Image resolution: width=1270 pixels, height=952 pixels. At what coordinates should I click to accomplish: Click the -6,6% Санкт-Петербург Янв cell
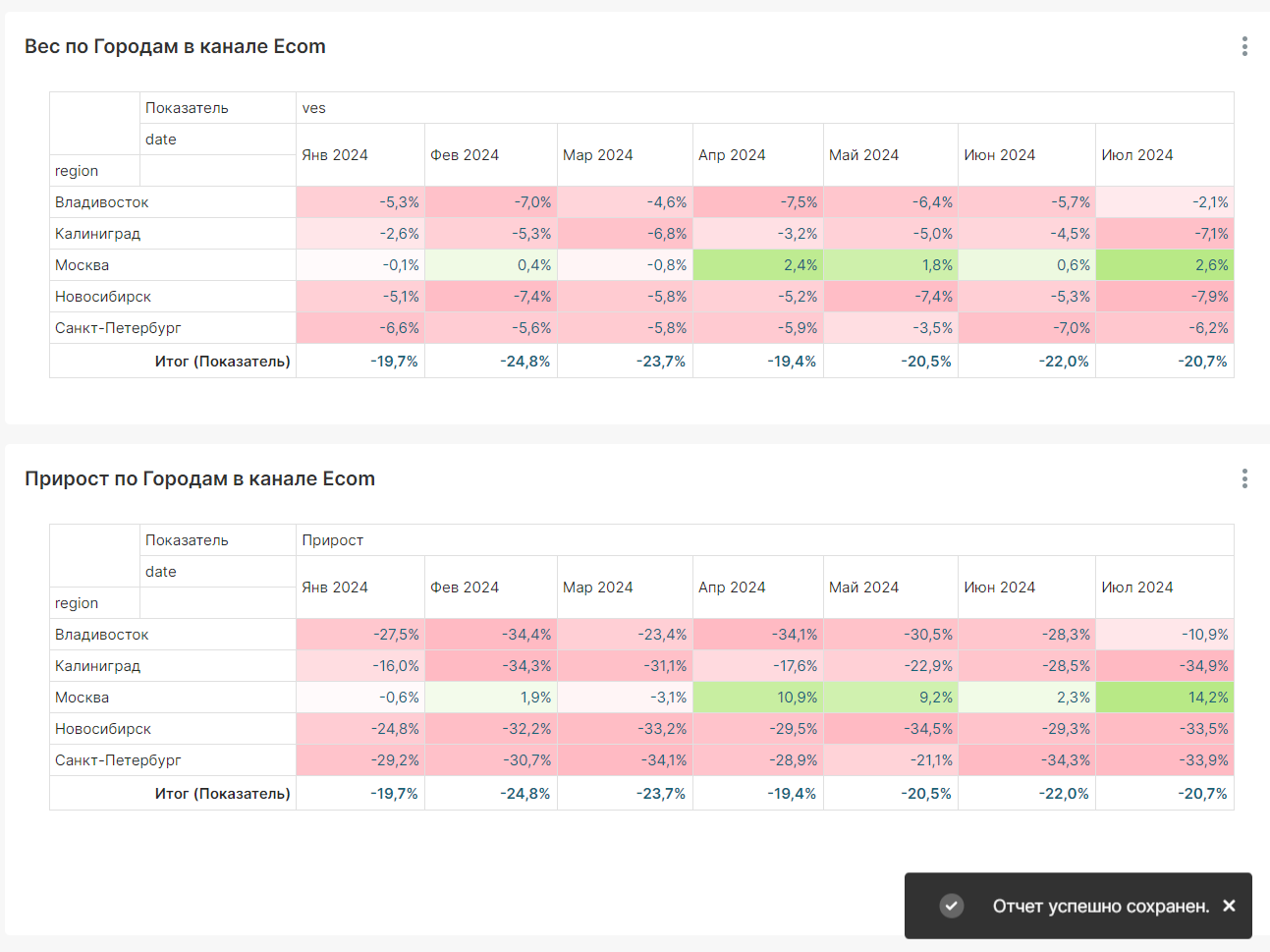tap(360, 328)
